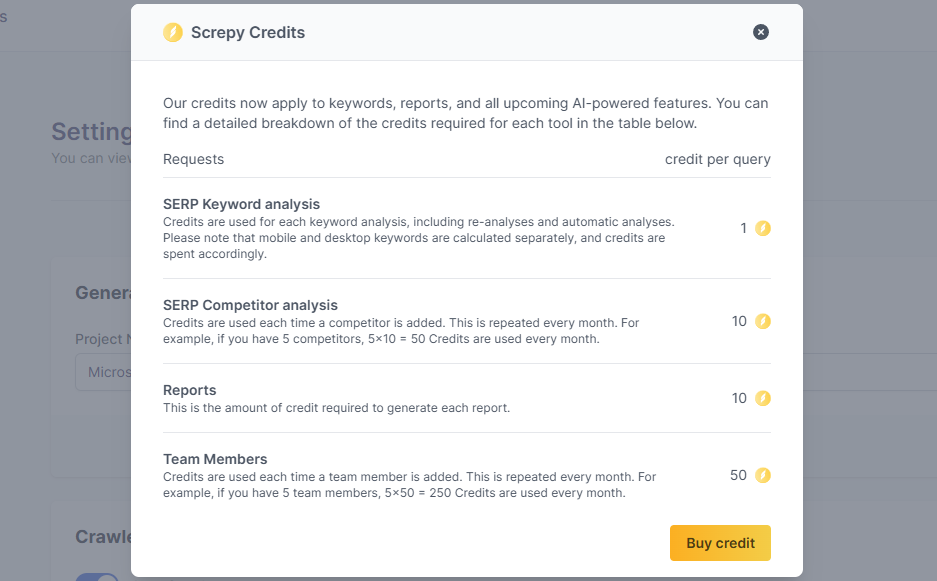This screenshot has width=937, height=581.
Task: Click the Reports row title
Action: [x=190, y=390]
